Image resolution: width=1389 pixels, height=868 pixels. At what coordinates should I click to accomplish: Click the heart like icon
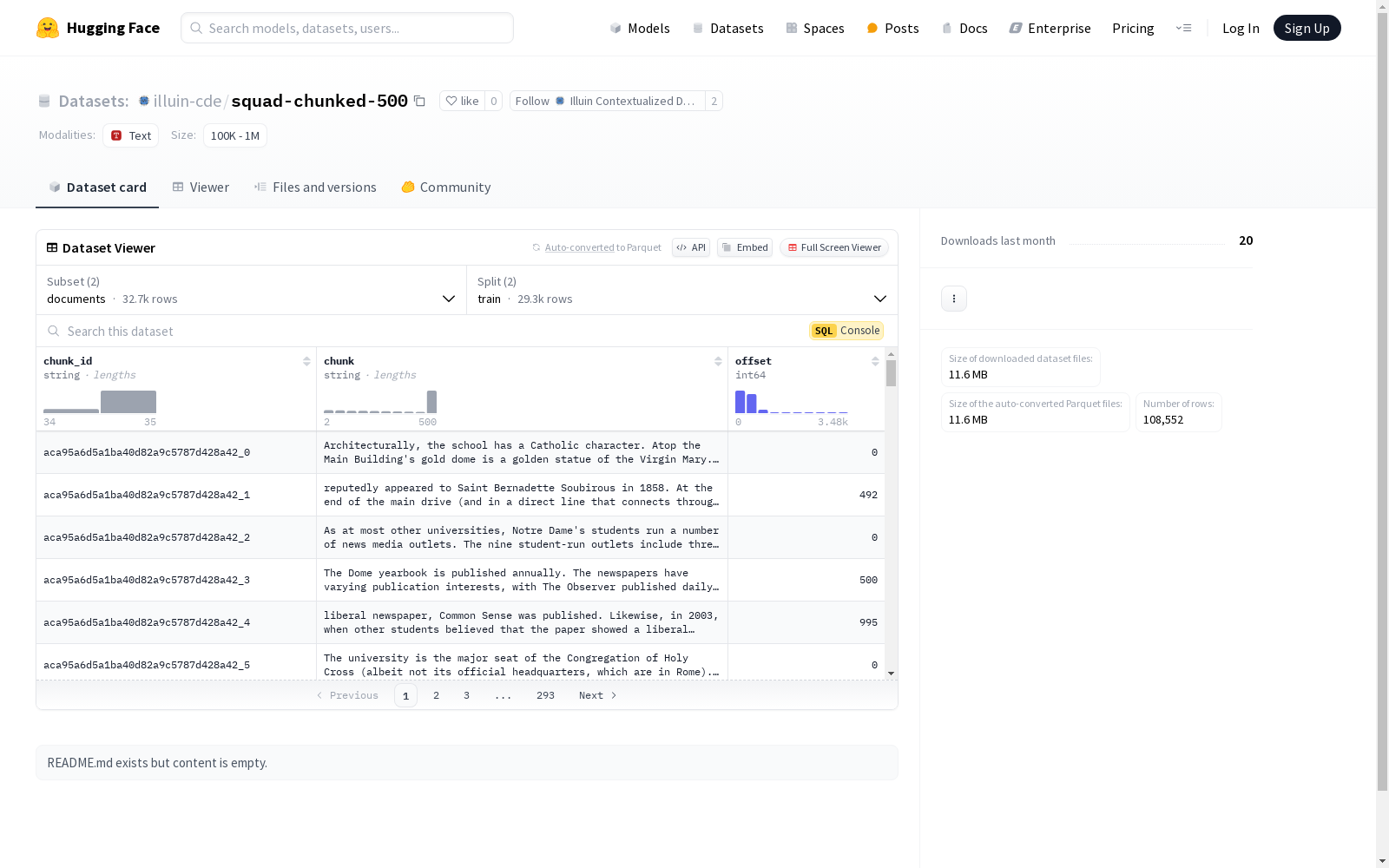point(451,102)
